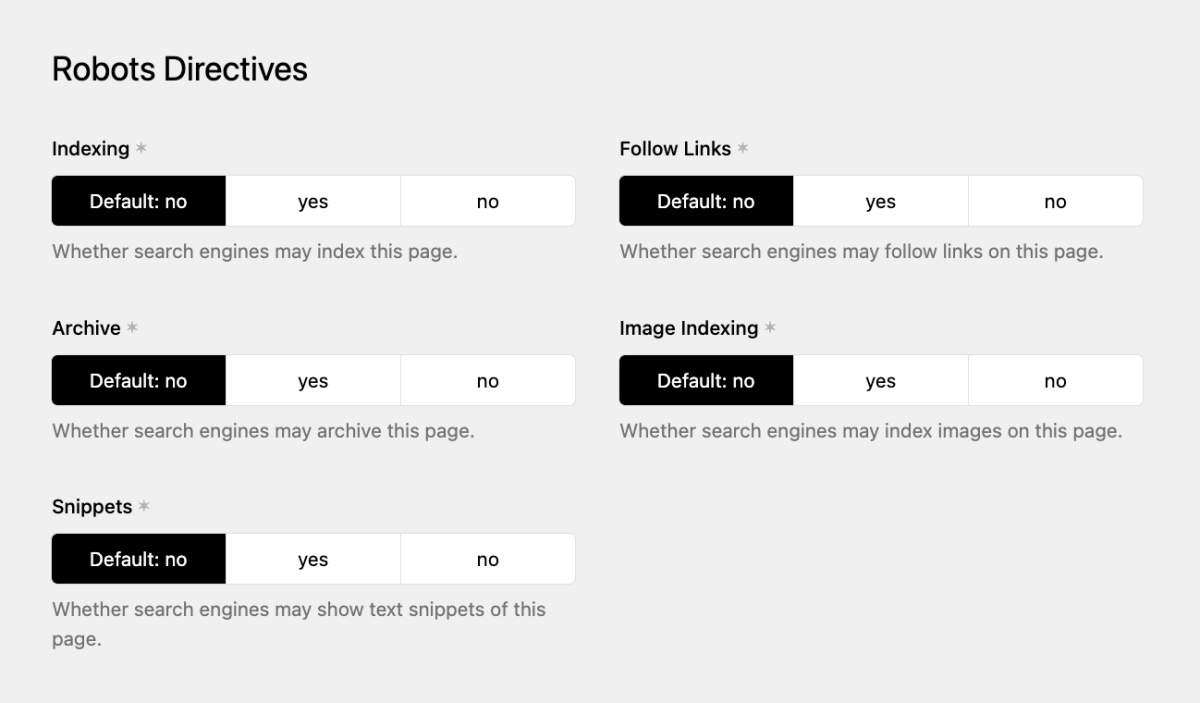This screenshot has width=1200, height=703.
Task: Select "Default: no" for Image Indexing
Action: click(x=706, y=380)
